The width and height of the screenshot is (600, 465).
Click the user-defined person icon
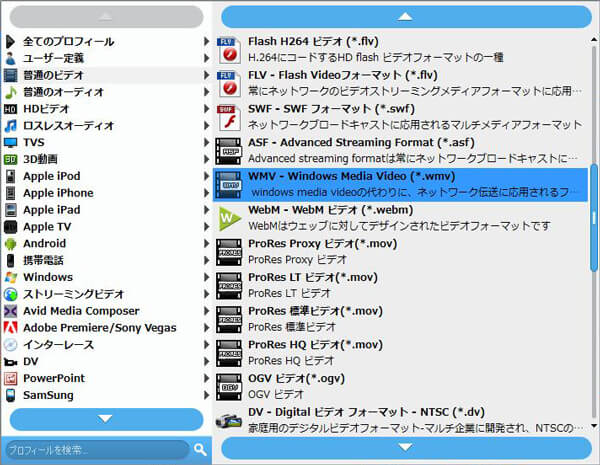[x=10, y=58]
